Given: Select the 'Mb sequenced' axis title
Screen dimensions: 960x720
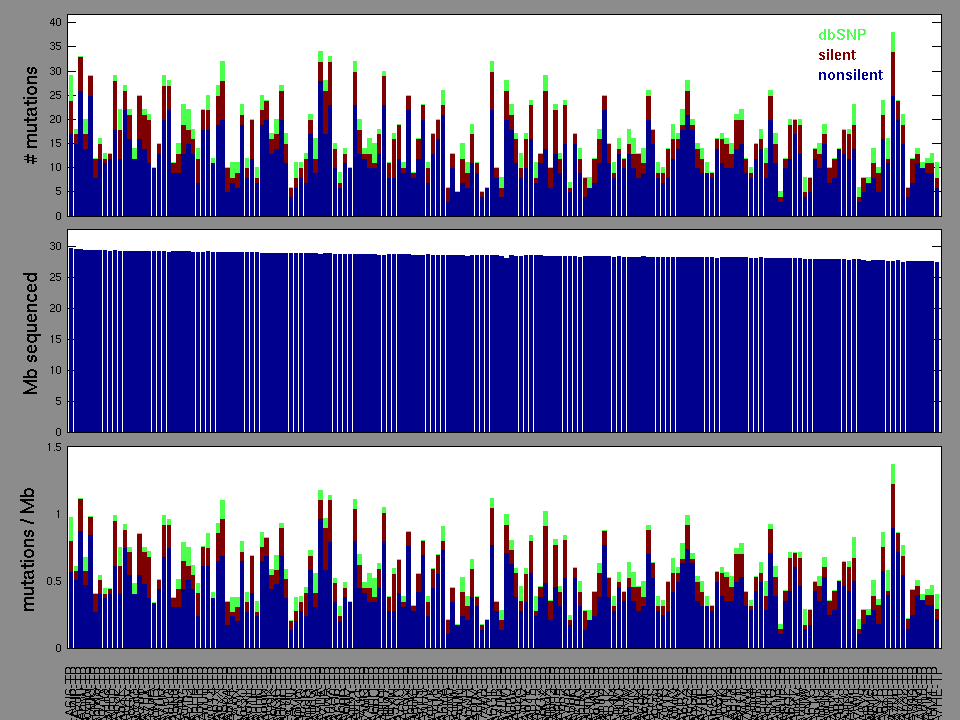Looking at the screenshot, I should [x=32, y=332].
